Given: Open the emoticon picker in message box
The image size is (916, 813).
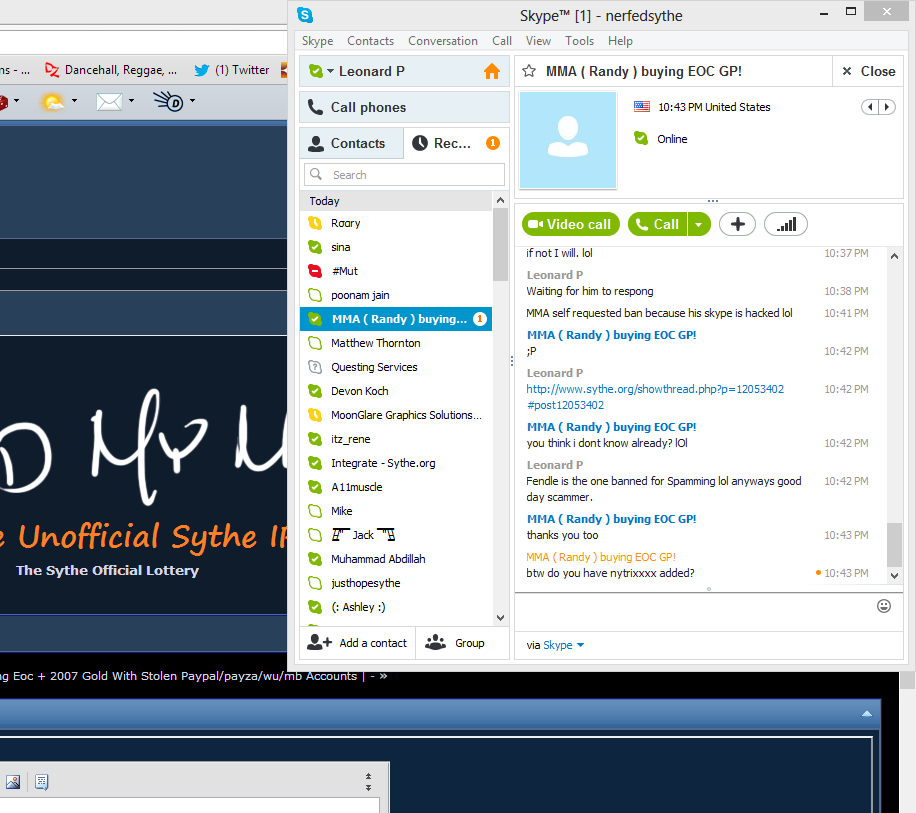Looking at the screenshot, I should 884,606.
